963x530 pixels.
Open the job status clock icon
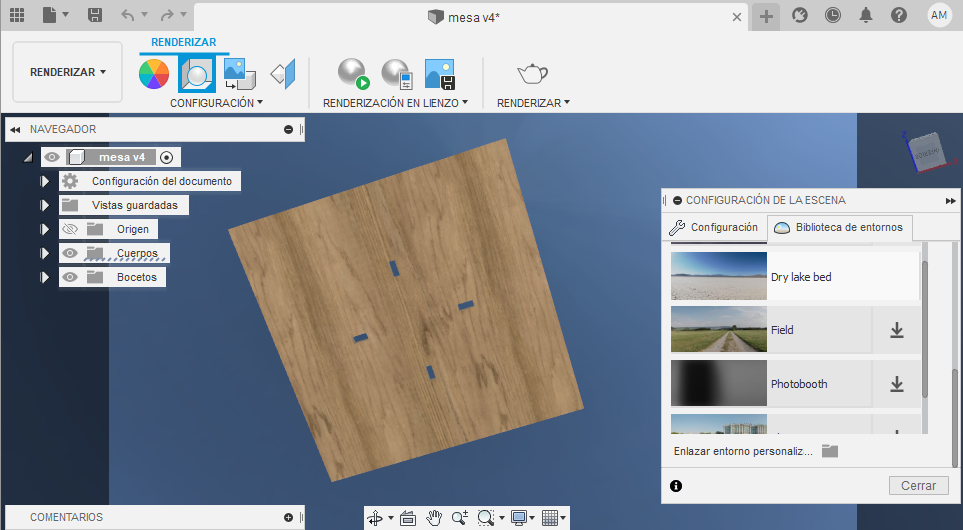click(833, 15)
